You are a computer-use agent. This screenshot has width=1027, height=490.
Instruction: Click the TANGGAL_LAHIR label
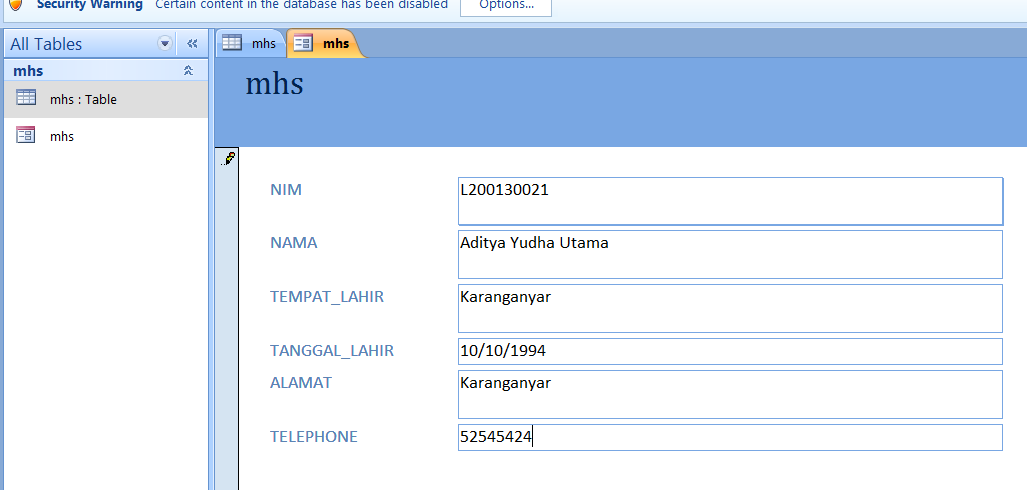(x=332, y=351)
